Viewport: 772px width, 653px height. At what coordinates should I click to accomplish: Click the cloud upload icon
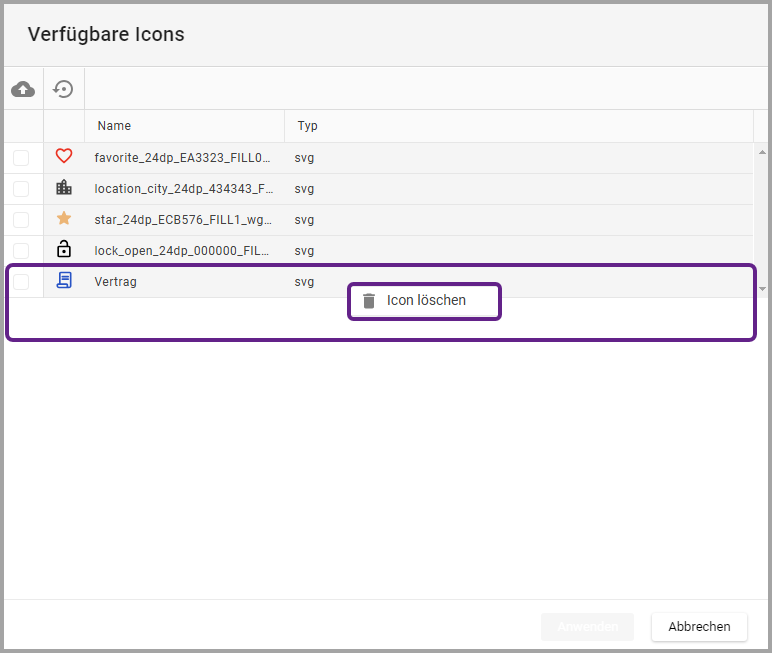23,90
